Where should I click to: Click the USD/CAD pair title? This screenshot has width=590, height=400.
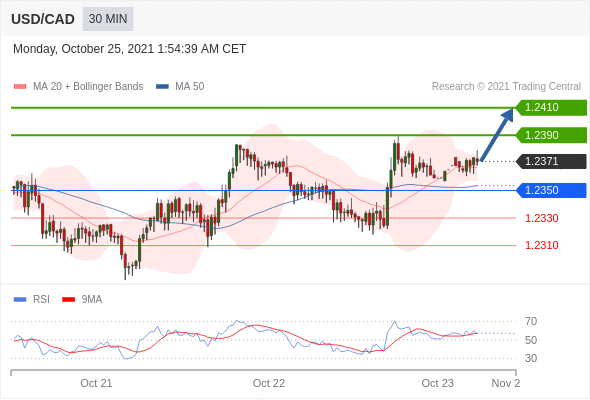pyautogui.click(x=43, y=19)
